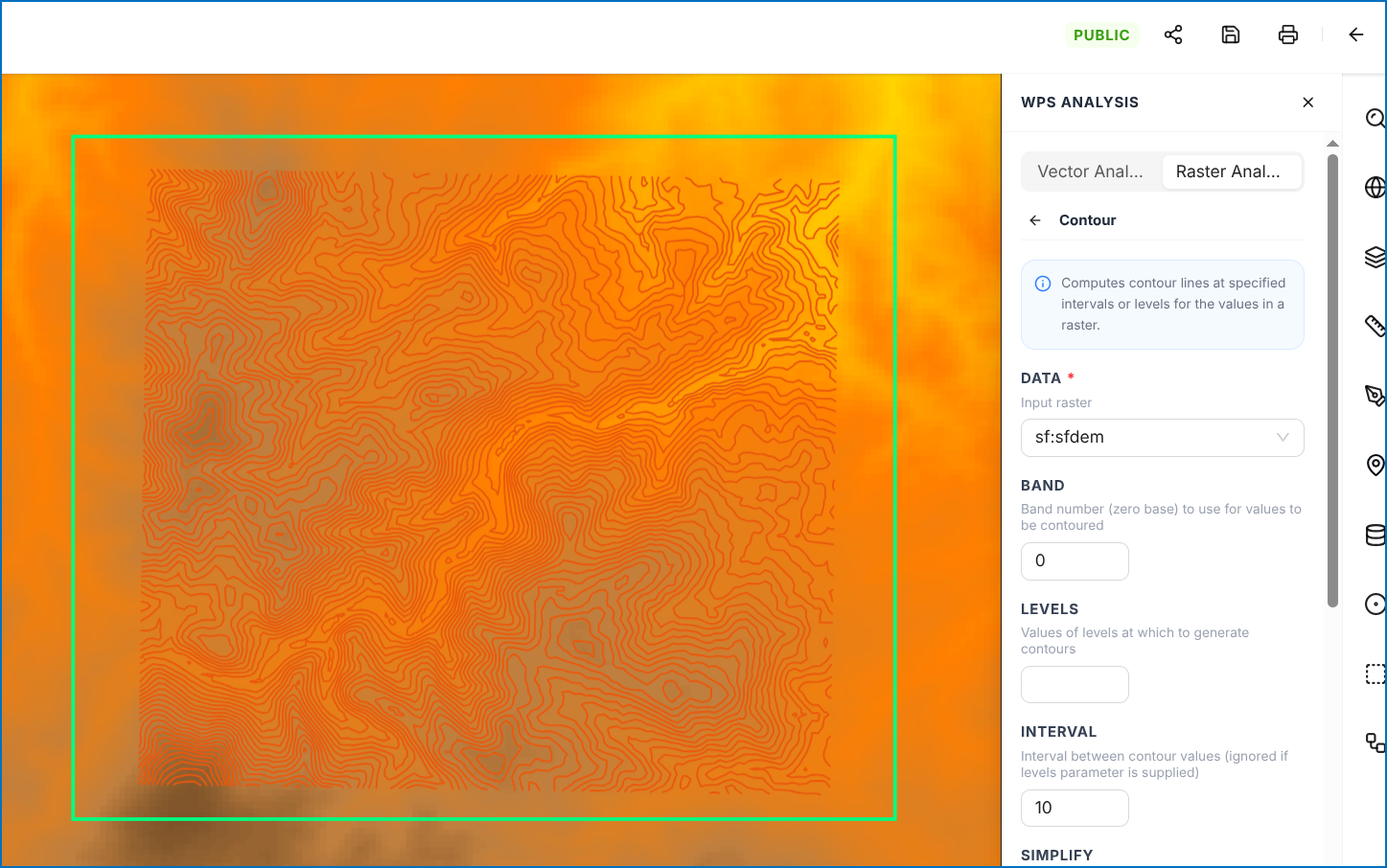Open the database icon in the sidebar
Image resolution: width=1387 pixels, height=868 pixels.
coord(1375,535)
